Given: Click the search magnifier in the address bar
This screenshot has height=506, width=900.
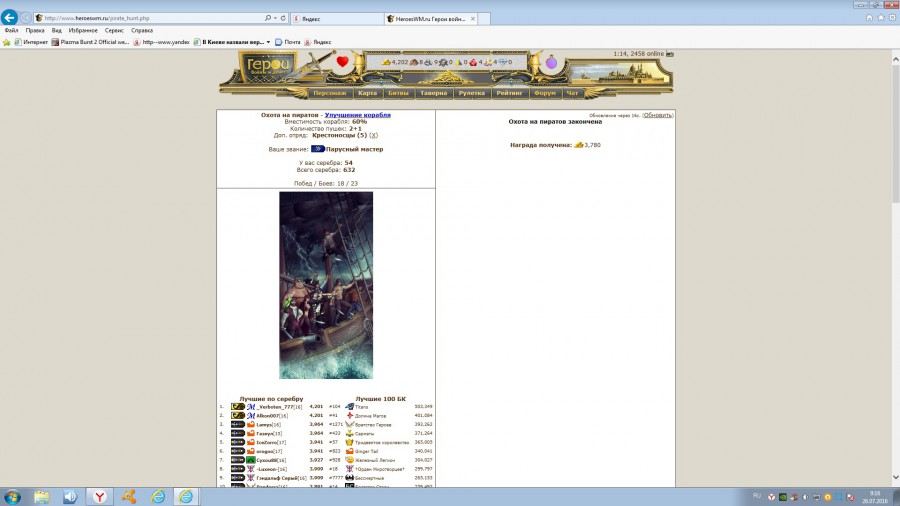Looking at the screenshot, I should click(267, 18).
